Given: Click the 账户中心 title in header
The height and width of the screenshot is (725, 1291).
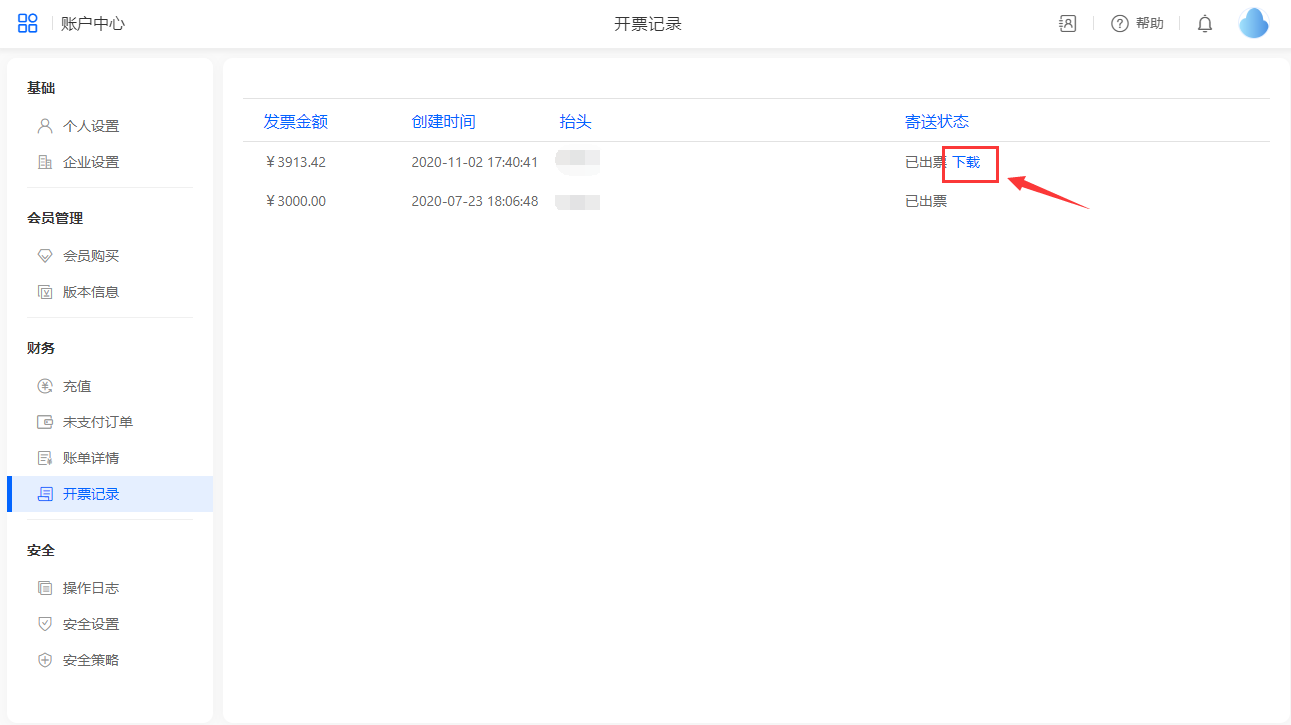Looking at the screenshot, I should (93, 24).
